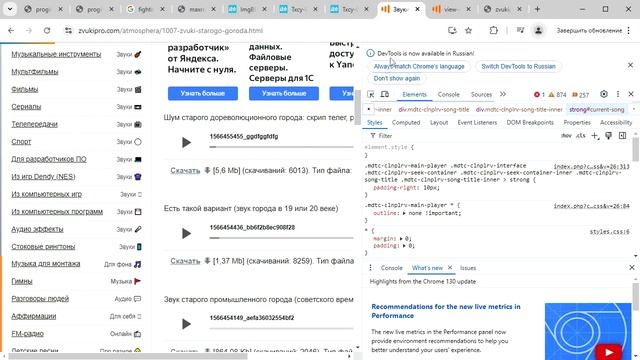Open the drawer three-dot menu
Image resolution: width=640 pixels, height=360 pixels.
(370, 268)
